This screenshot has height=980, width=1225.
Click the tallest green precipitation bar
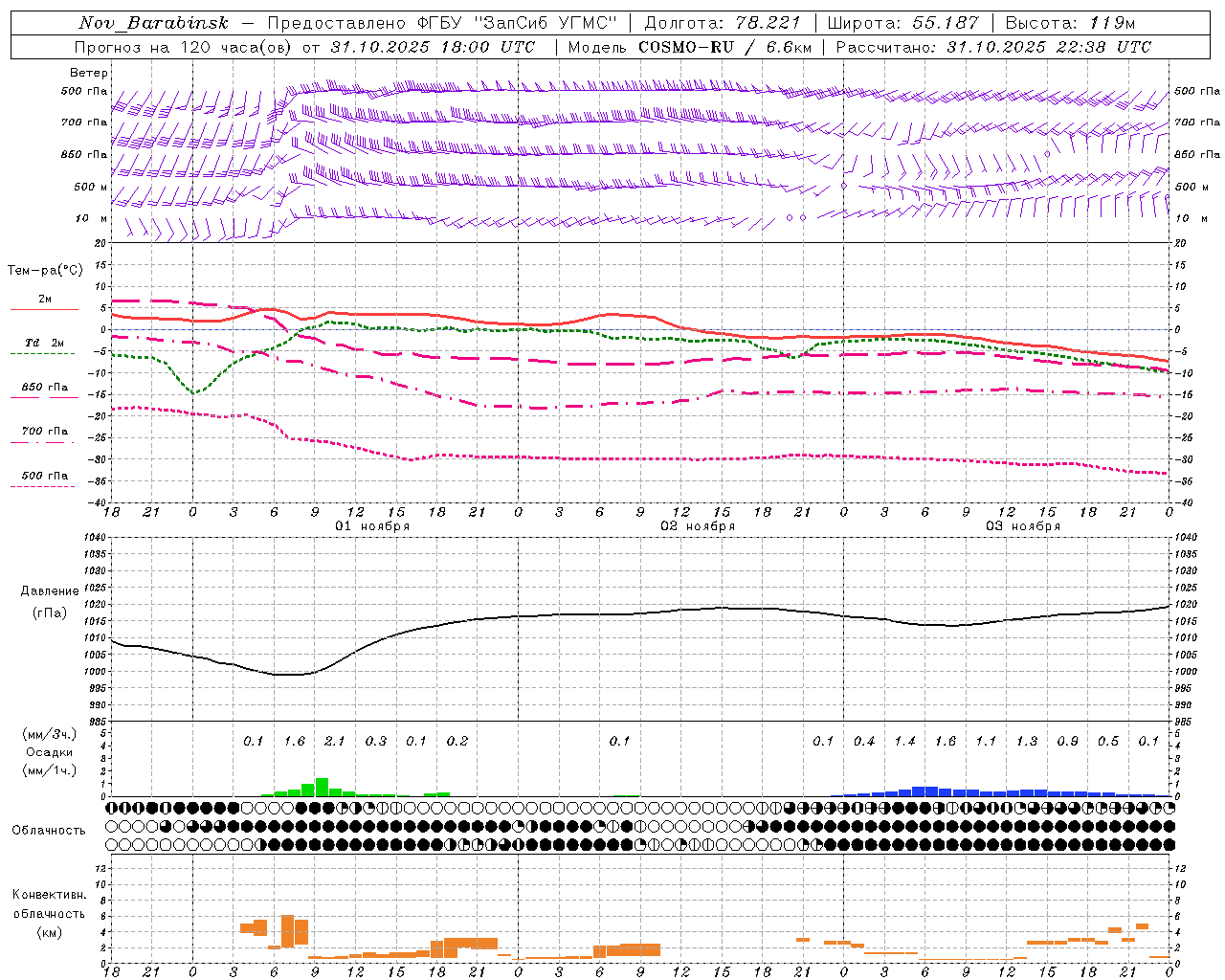322,788
